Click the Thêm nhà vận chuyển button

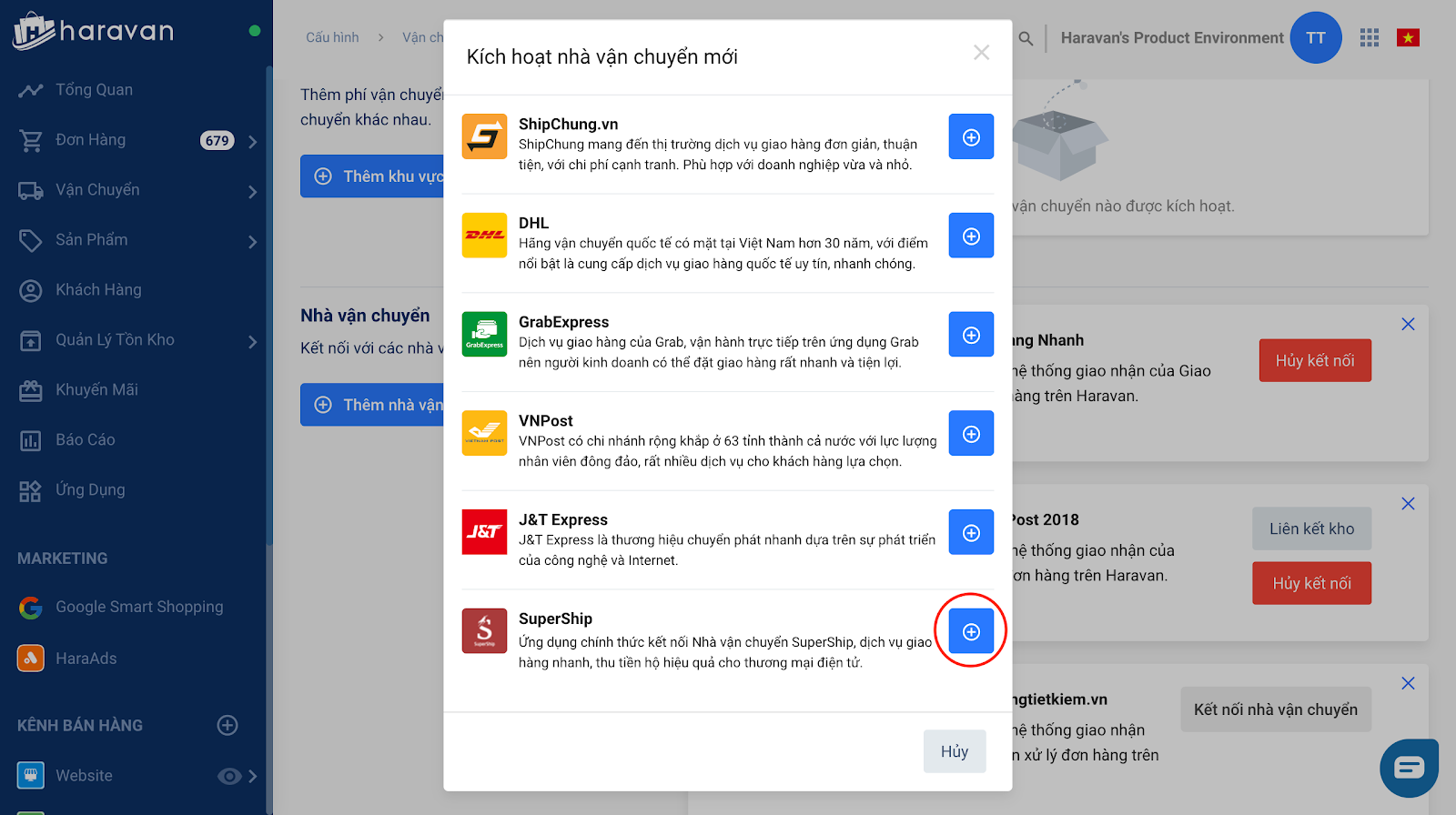(372, 405)
